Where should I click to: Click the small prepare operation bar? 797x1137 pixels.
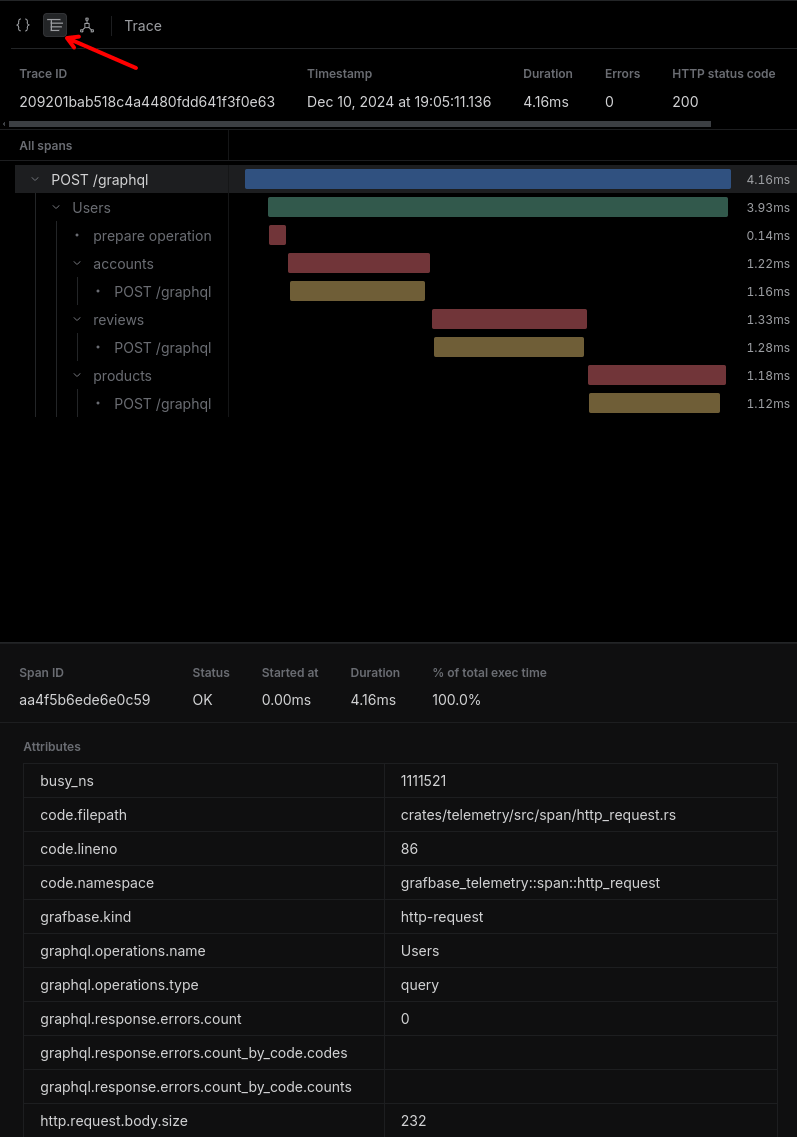point(277,235)
